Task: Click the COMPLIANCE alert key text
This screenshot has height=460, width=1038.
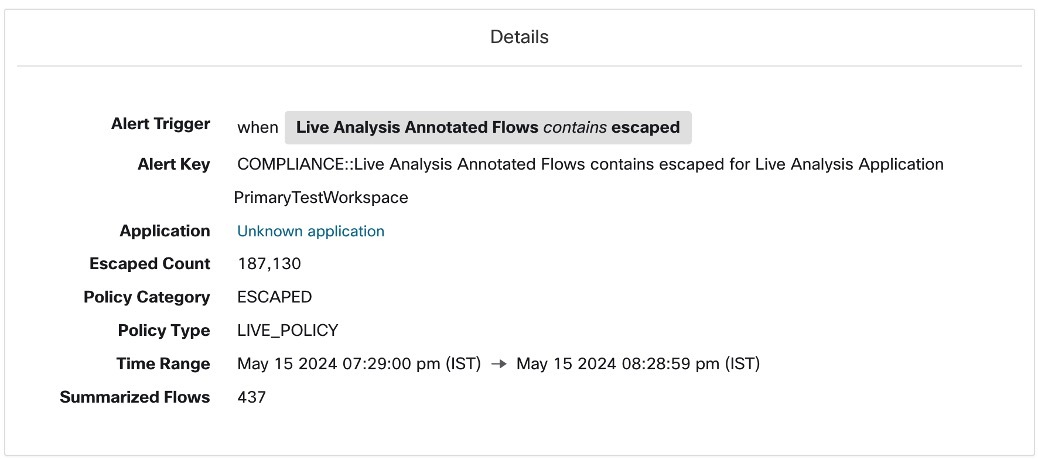Action: coord(590,164)
